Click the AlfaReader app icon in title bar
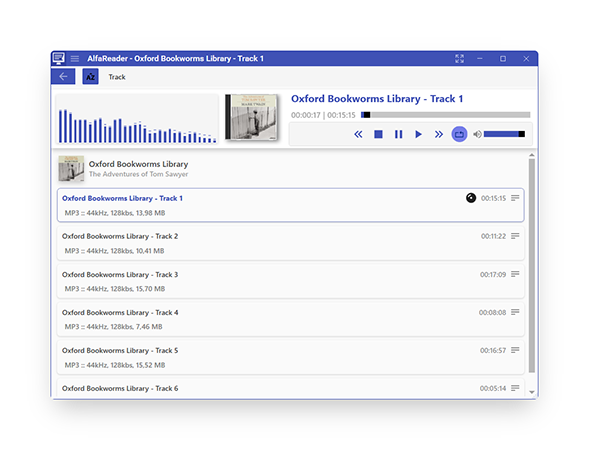The width and height of the screenshot is (589, 450). click(x=59, y=58)
